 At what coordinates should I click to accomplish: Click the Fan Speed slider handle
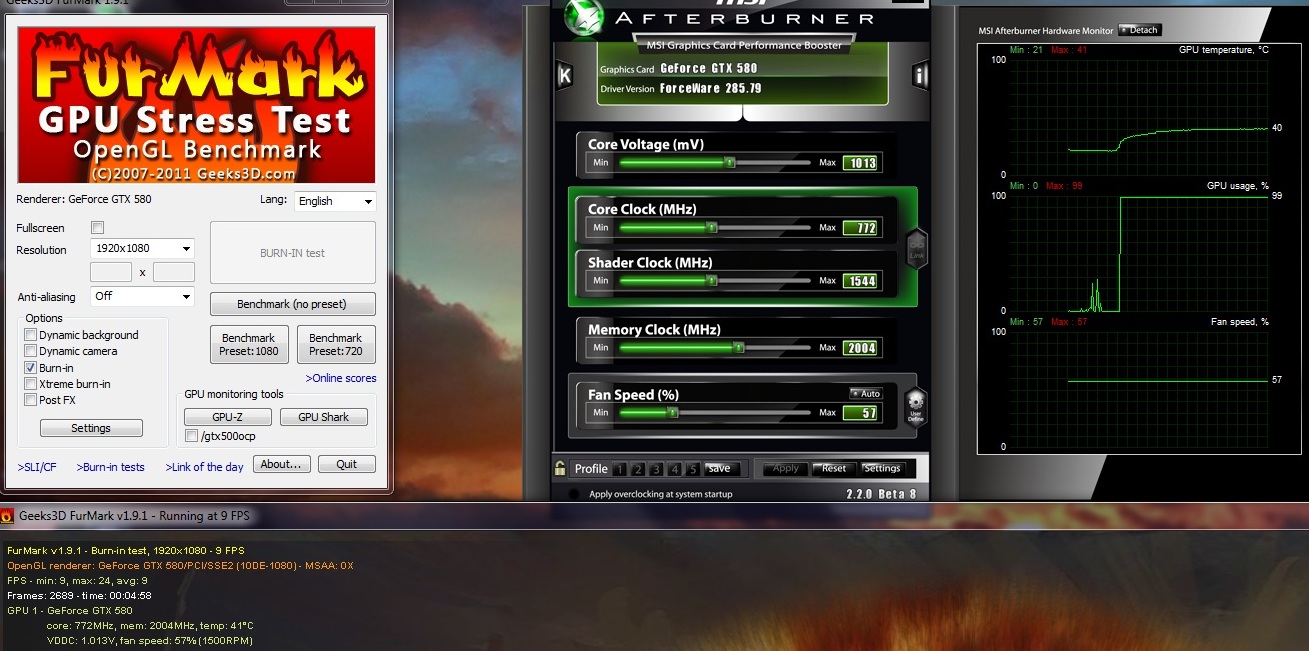[673, 412]
